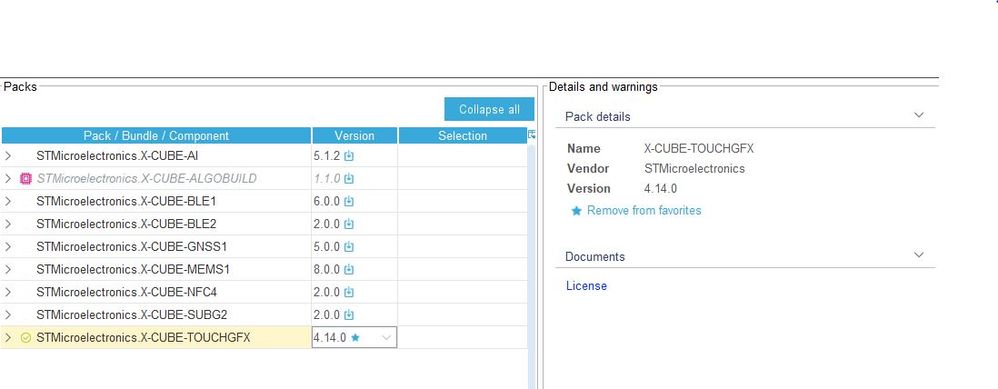Expand the X-CUBE-TOUCHGFX pack row

pyautogui.click(x=8, y=337)
